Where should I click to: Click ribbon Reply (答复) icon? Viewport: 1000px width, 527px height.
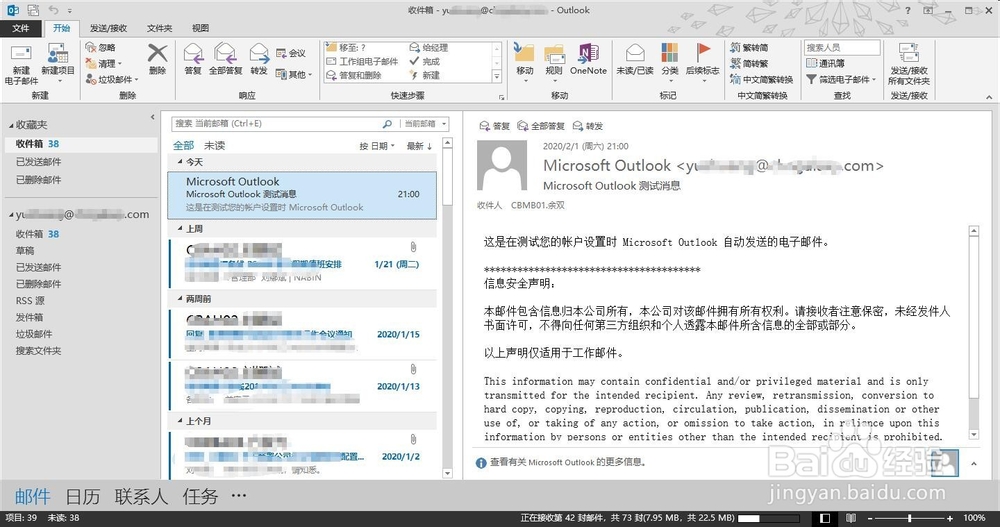tap(193, 53)
